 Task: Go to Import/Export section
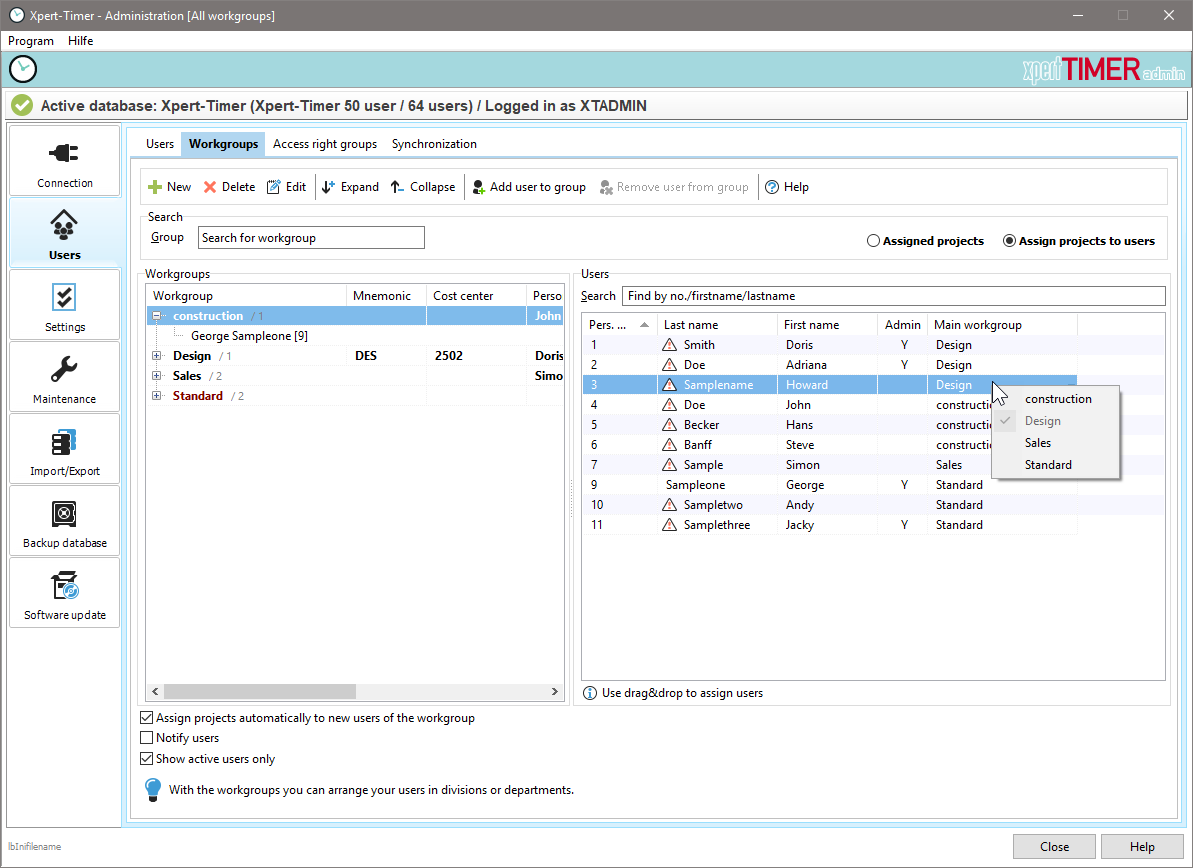(x=65, y=449)
